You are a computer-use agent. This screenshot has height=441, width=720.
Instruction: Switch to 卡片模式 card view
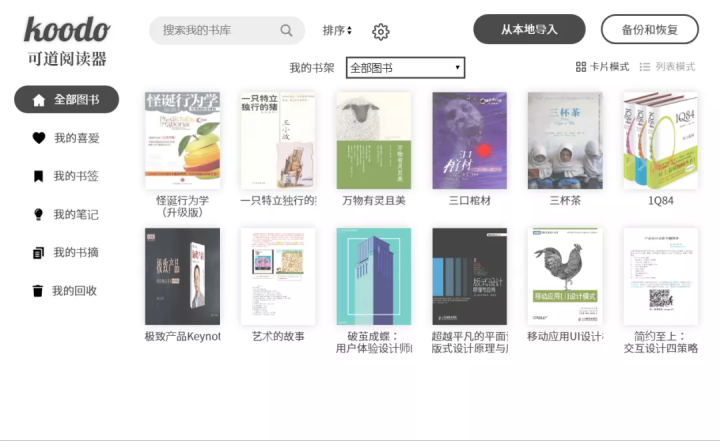(602, 67)
